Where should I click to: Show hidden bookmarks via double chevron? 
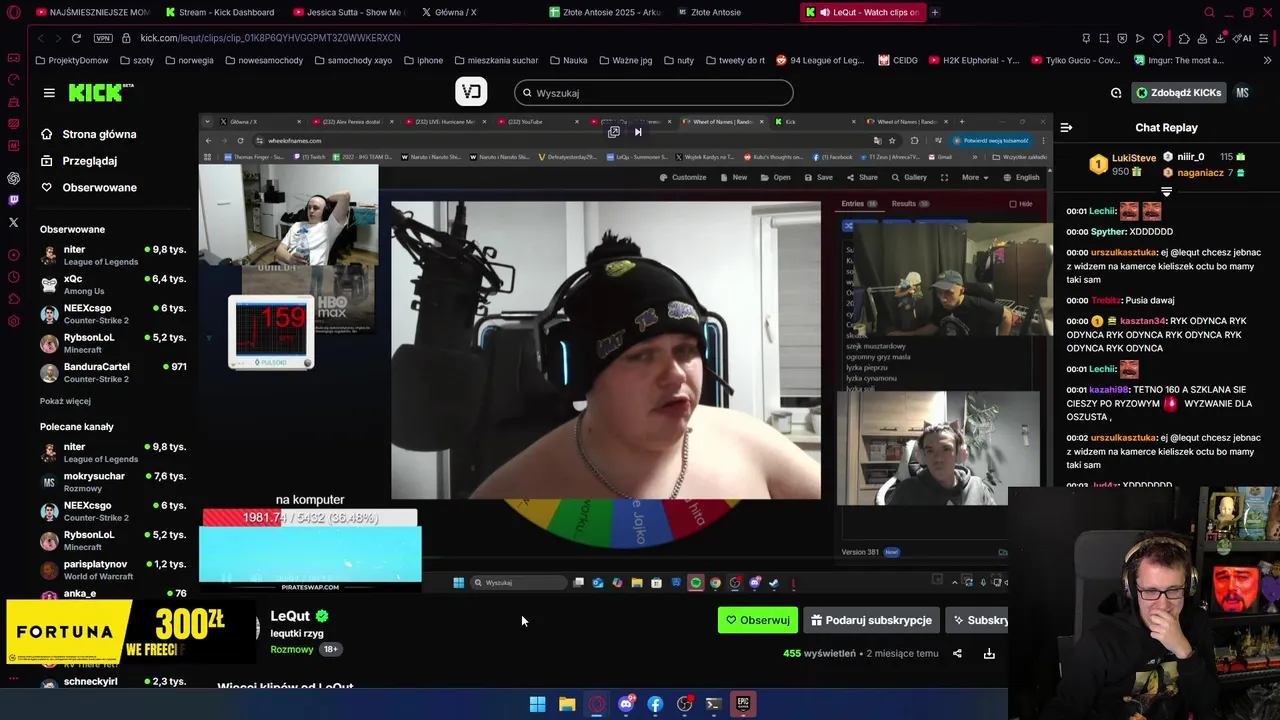coord(1266,60)
